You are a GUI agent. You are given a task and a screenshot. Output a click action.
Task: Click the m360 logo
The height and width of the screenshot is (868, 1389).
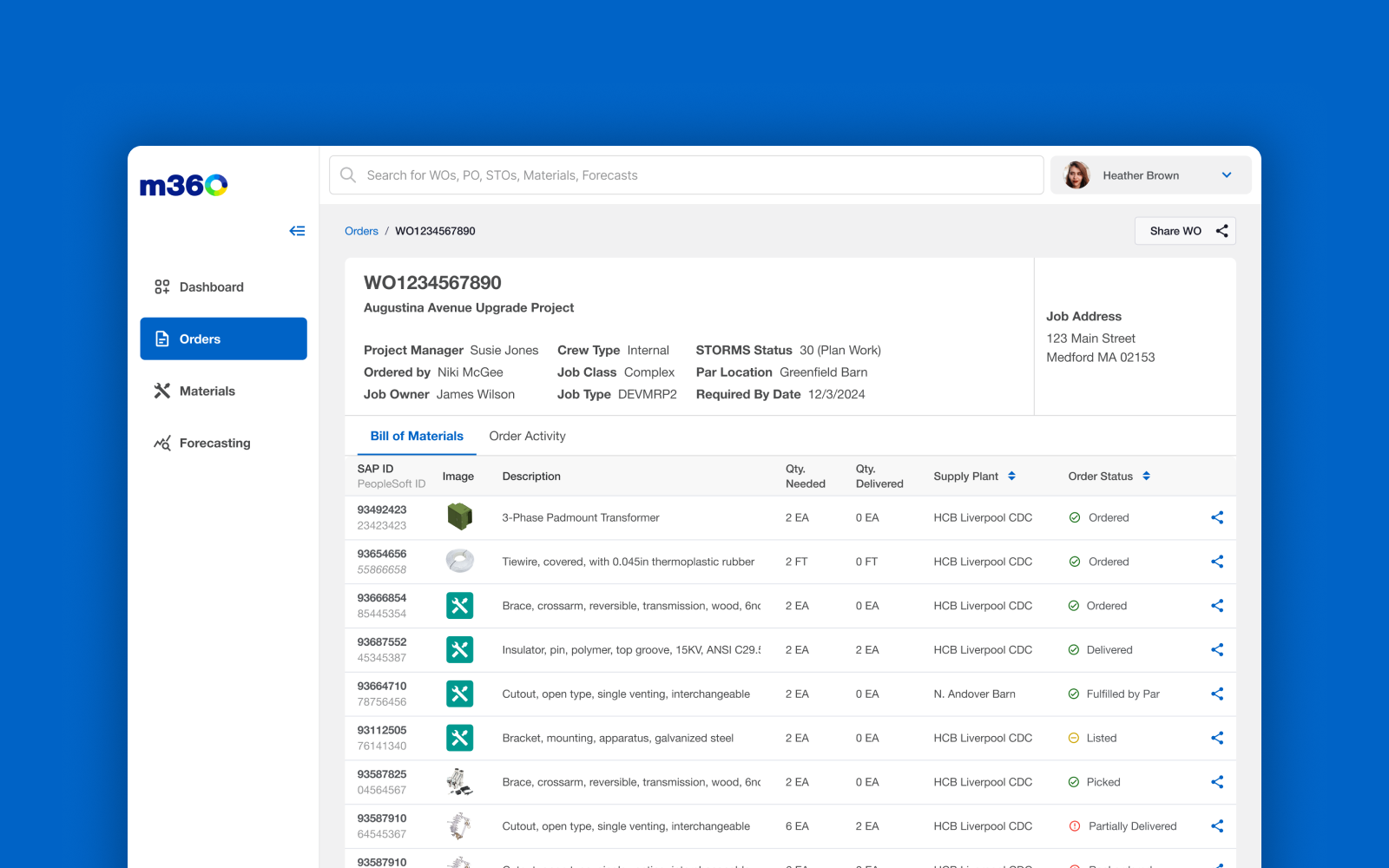184,185
